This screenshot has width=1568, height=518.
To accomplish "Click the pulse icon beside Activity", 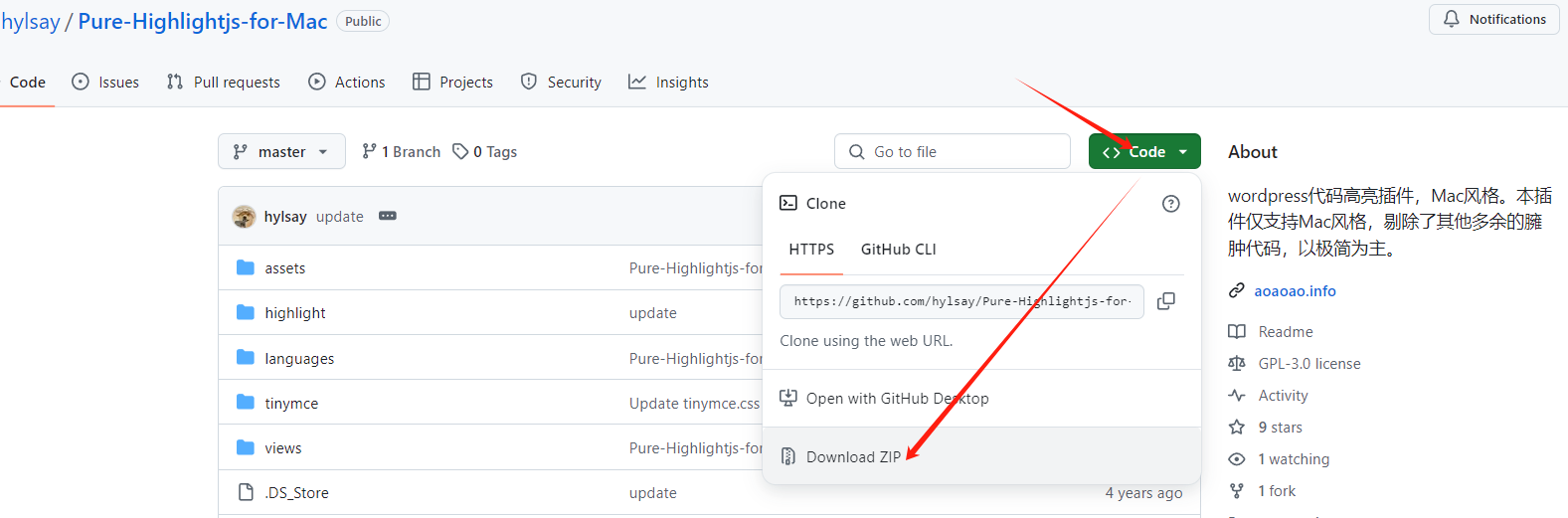I will tap(1237, 396).
